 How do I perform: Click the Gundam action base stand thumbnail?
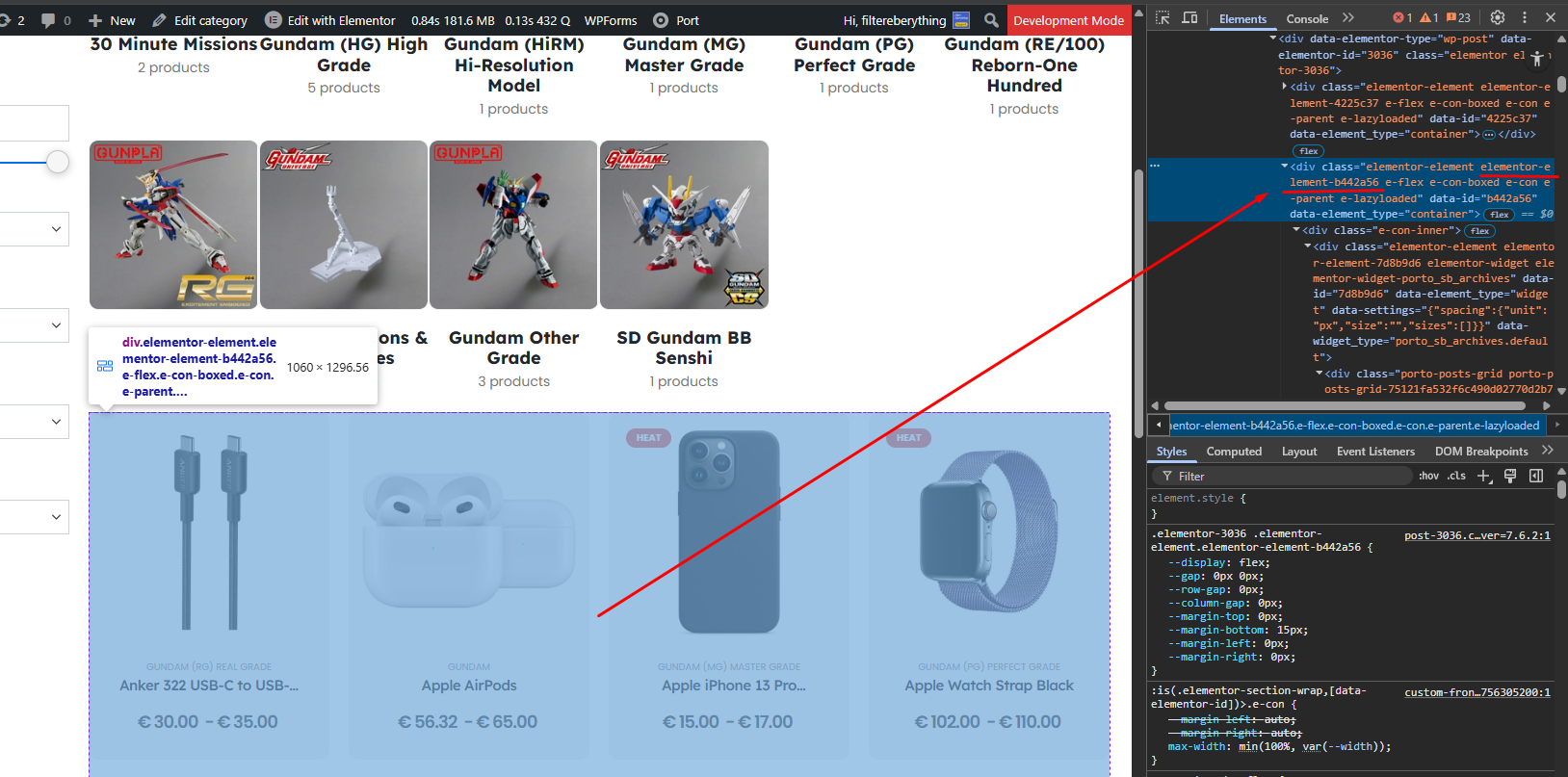point(344,224)
